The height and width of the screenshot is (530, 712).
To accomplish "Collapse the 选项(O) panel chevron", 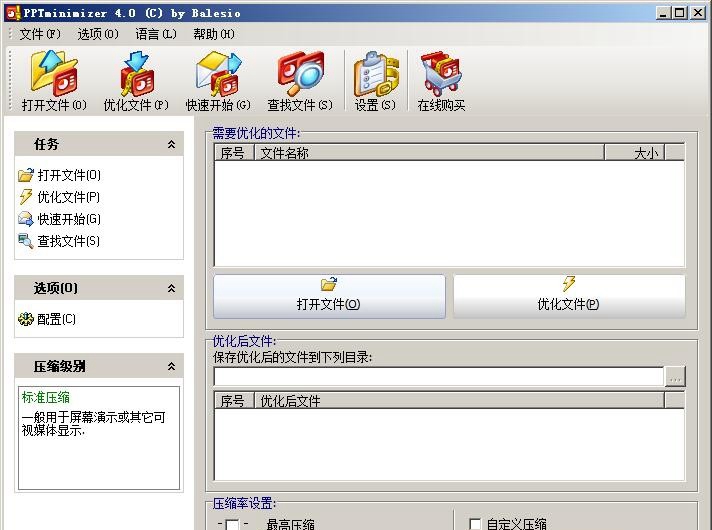I will (x=171, y=288).
